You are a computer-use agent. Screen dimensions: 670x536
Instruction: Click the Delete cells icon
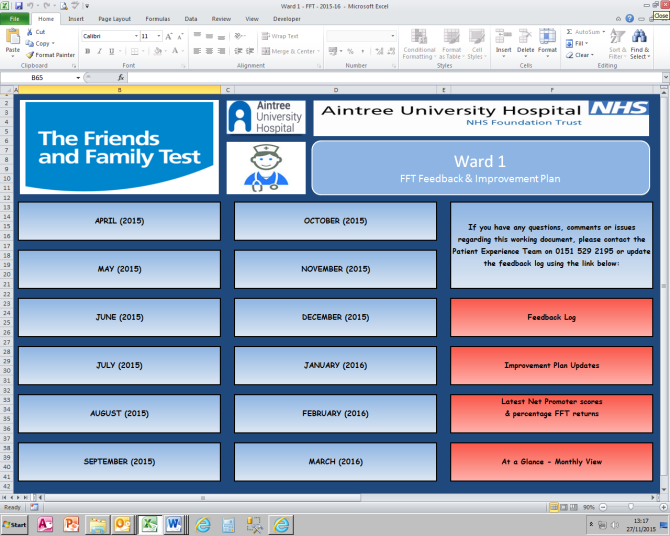click(x=525, y=36)
